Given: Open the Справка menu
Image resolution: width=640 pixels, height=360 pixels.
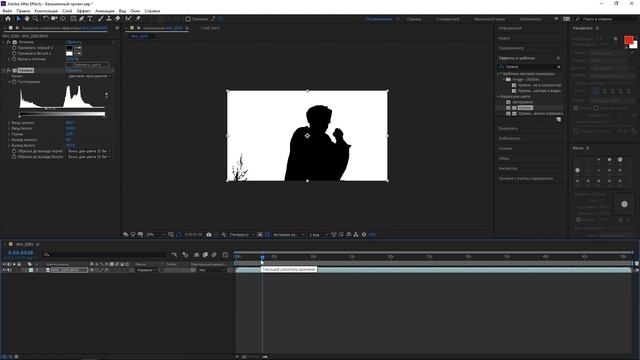Looking at the screenshot, I should click(x=152, y=11).
